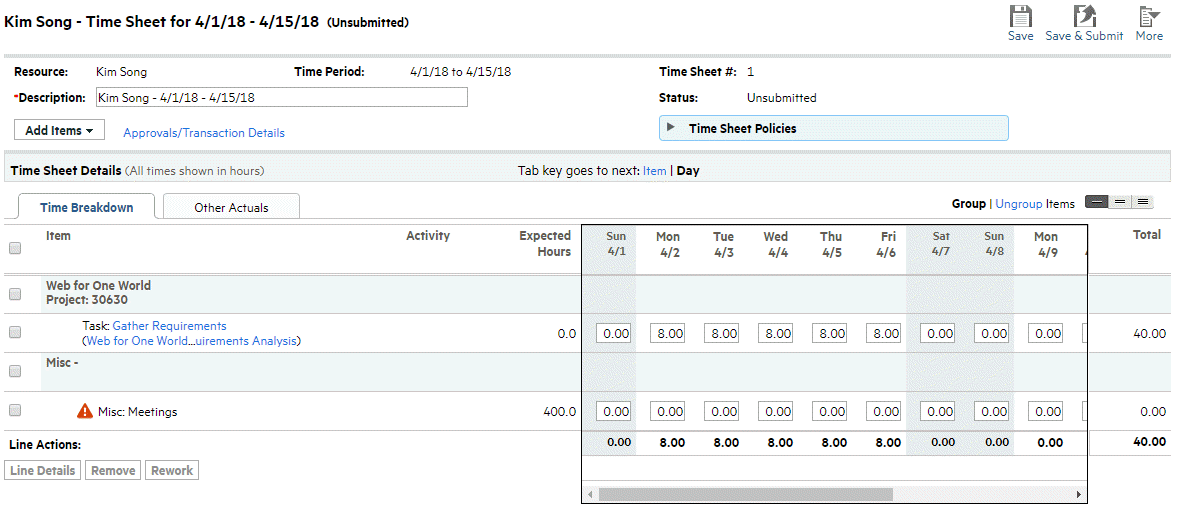This screenshot has width=1178, height=507.
Task: Open the Gather Requirements task link
Action: click(x=169, y=326)
